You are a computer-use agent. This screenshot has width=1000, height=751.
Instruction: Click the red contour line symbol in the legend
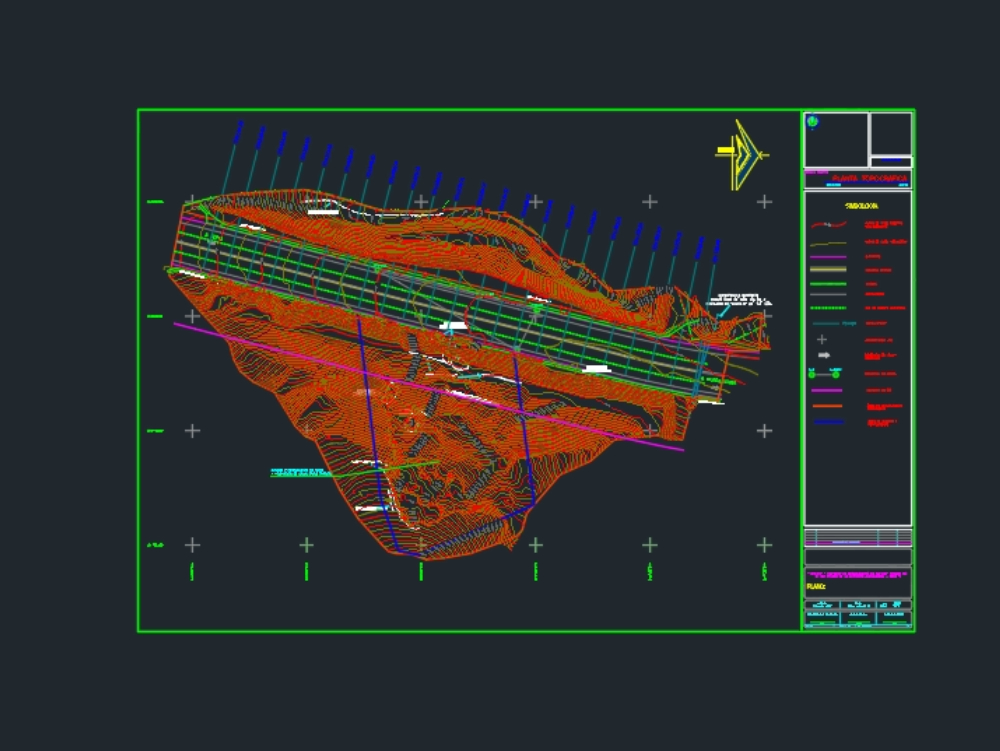[828, 223]
